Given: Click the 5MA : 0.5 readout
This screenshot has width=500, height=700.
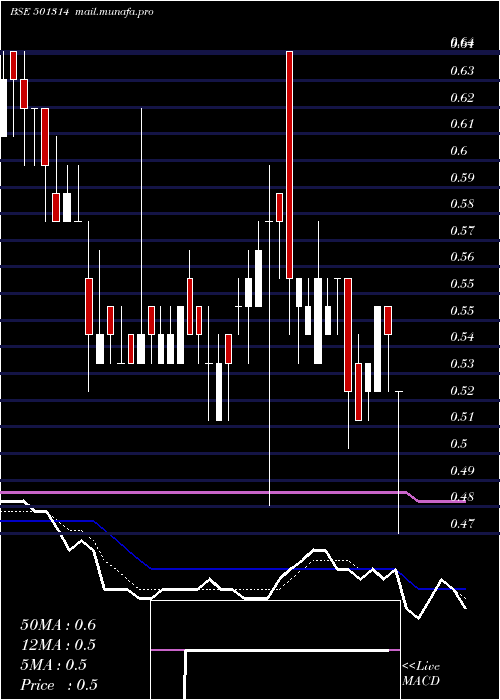Looking at the screenshot, I should point(53,665).
